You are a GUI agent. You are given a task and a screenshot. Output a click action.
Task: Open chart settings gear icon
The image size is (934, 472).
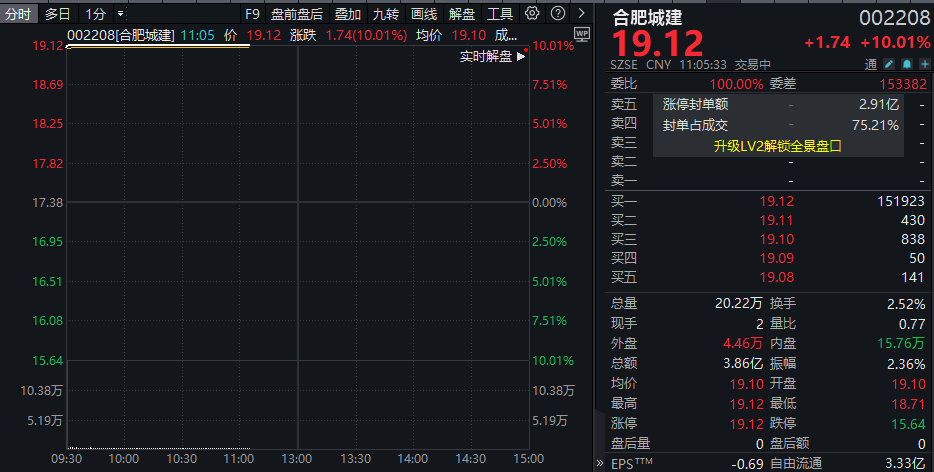point(532,13)
